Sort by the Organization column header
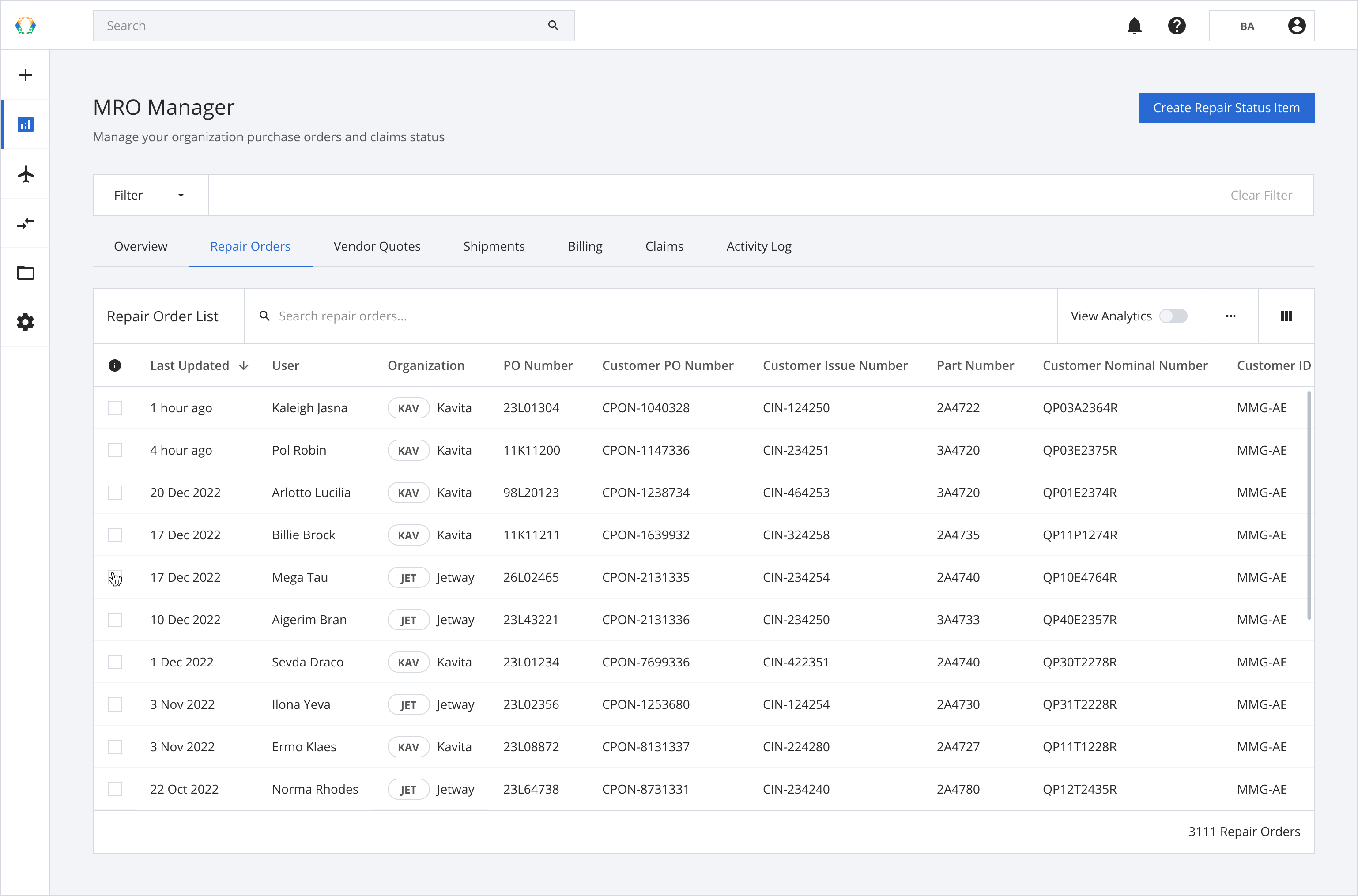Image resolution: width=1358 pixels, height=896 pixels. tap(426, 366)
